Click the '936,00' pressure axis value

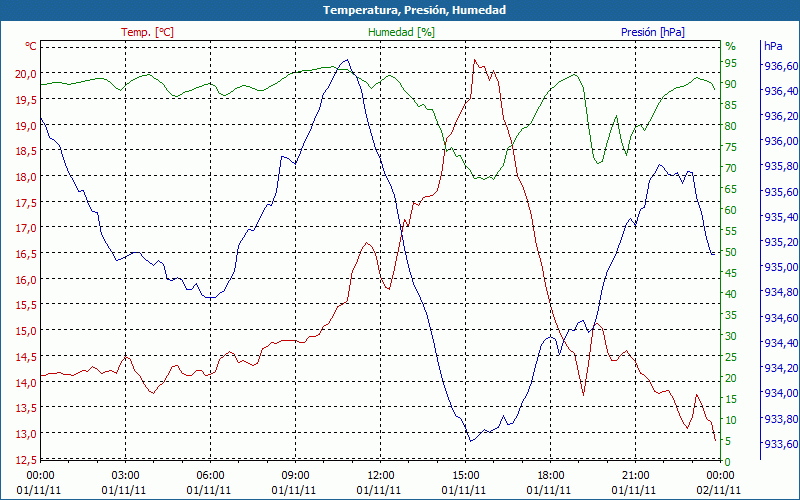(x=781, y=141)
